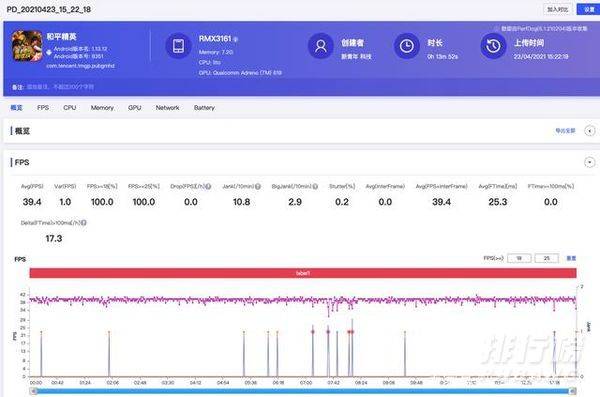Image resolution: width=600 pixels, height=397 pixels.
Task: Switch to the Memory tab
Action: tap(102, 108)
